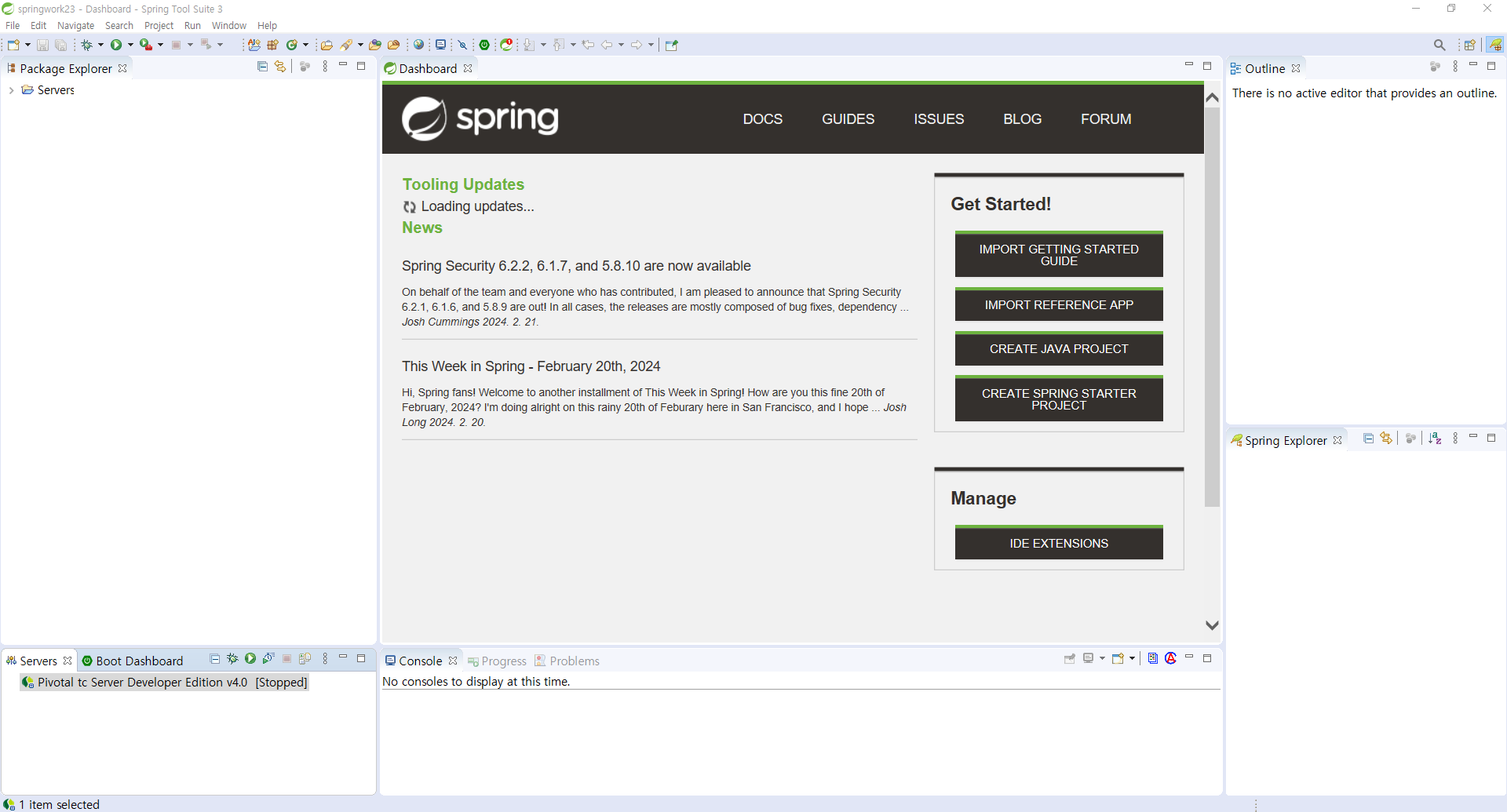Open Spring Explorer view menu

1455,439
